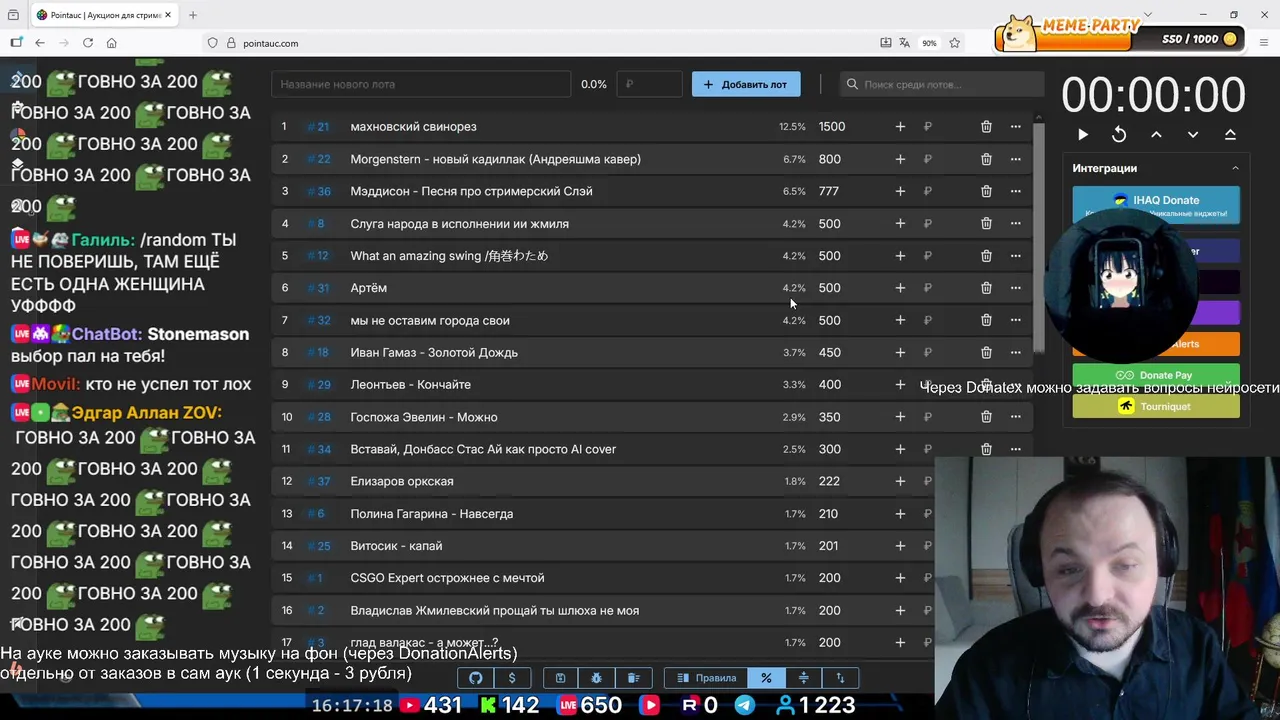This screenshot has height=720, width=1280.
Task: Click the sort arrows icon in bottom toolbar
Action: point(840,678)
